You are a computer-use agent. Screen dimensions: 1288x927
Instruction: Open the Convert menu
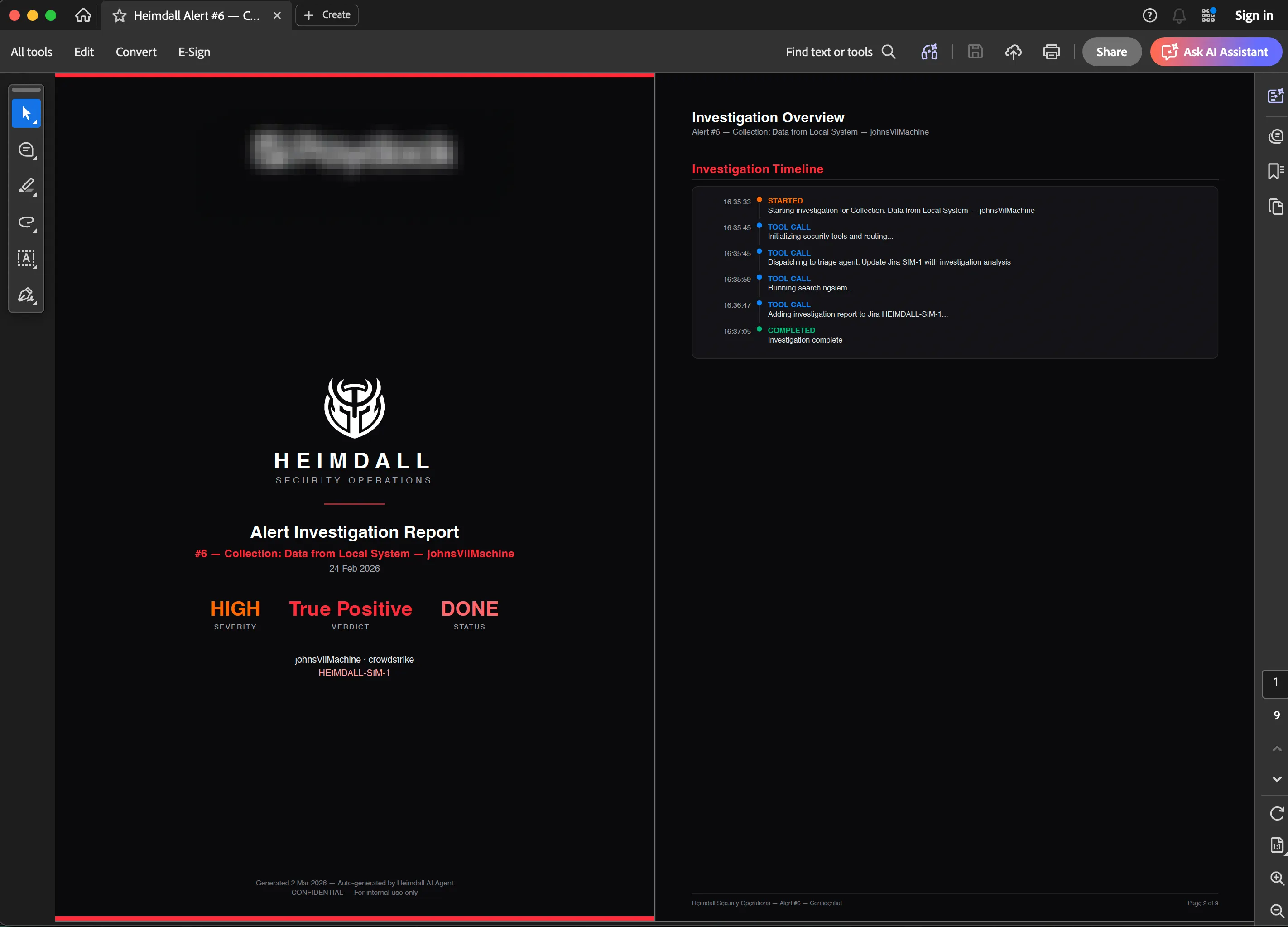136,52
